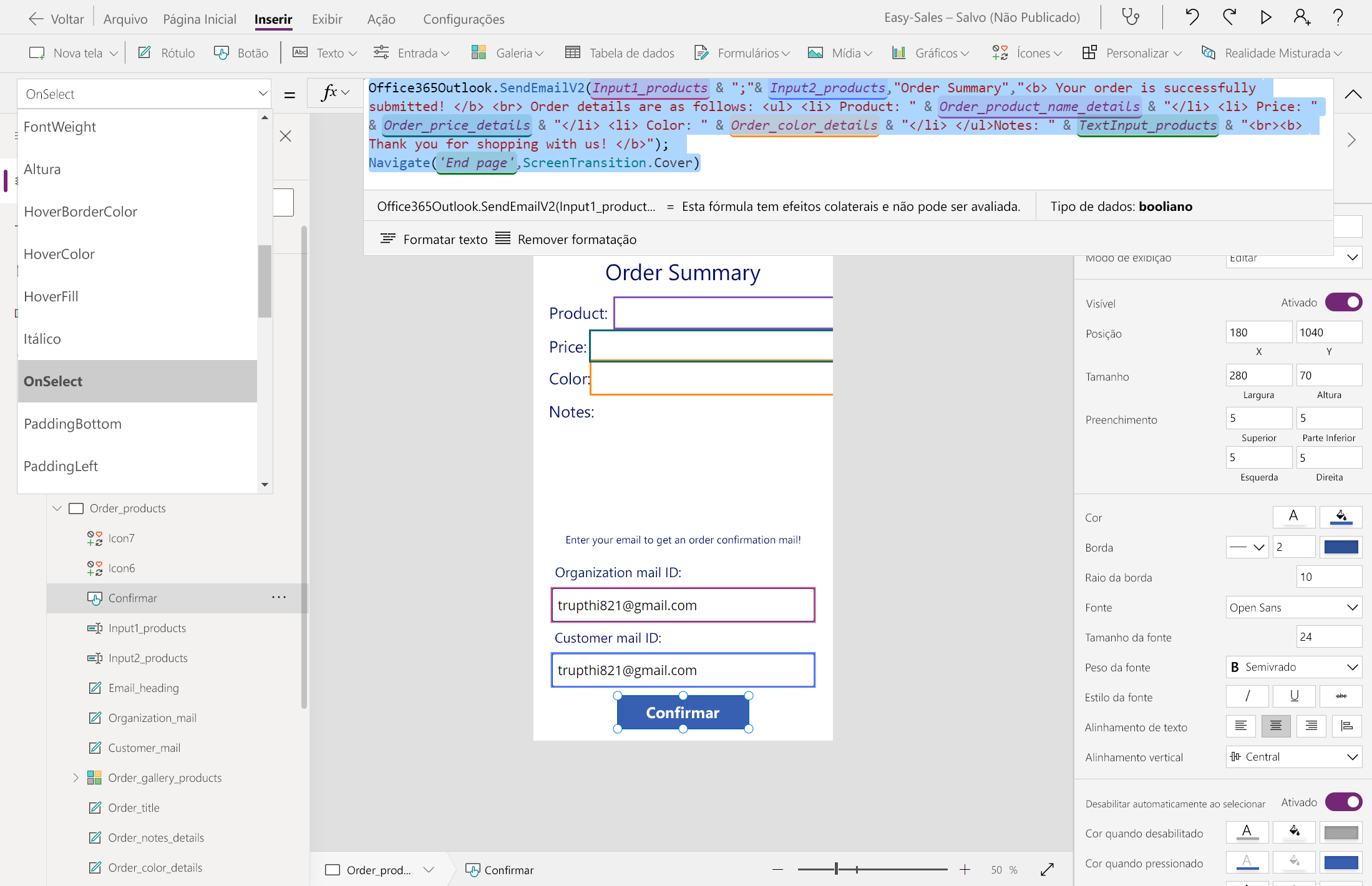This screenshot has height=886, width=1372.
Task: Click the fit-to-window expand icon
Action: (x=1047, y=869)
